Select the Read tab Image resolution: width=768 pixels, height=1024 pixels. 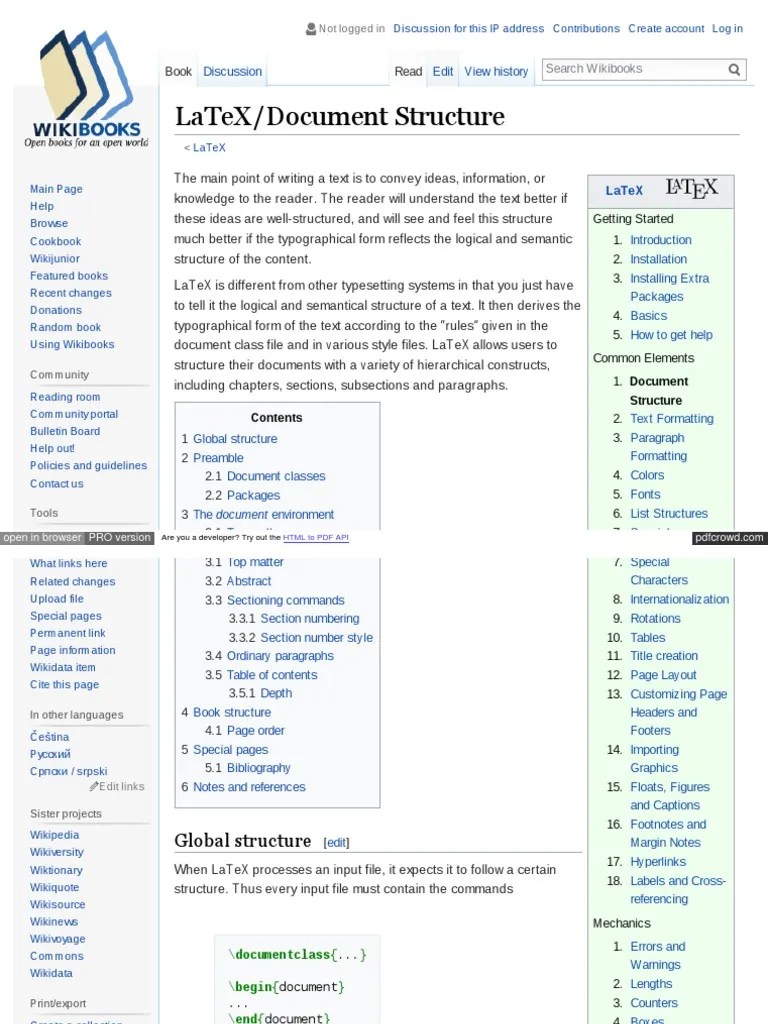(408, 71)
